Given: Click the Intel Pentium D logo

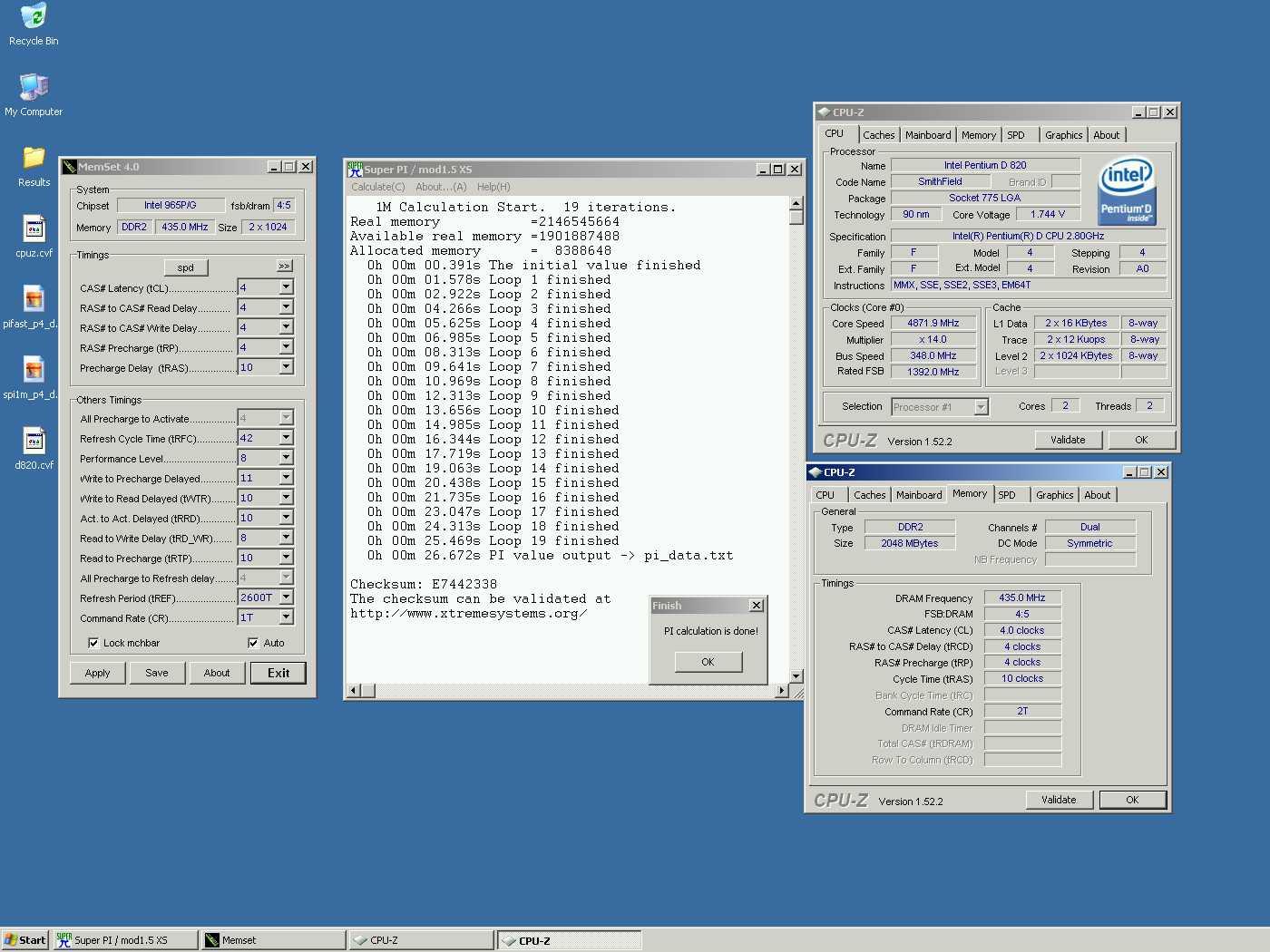Looking at the screenshot, I should [x=1126, y=191].
